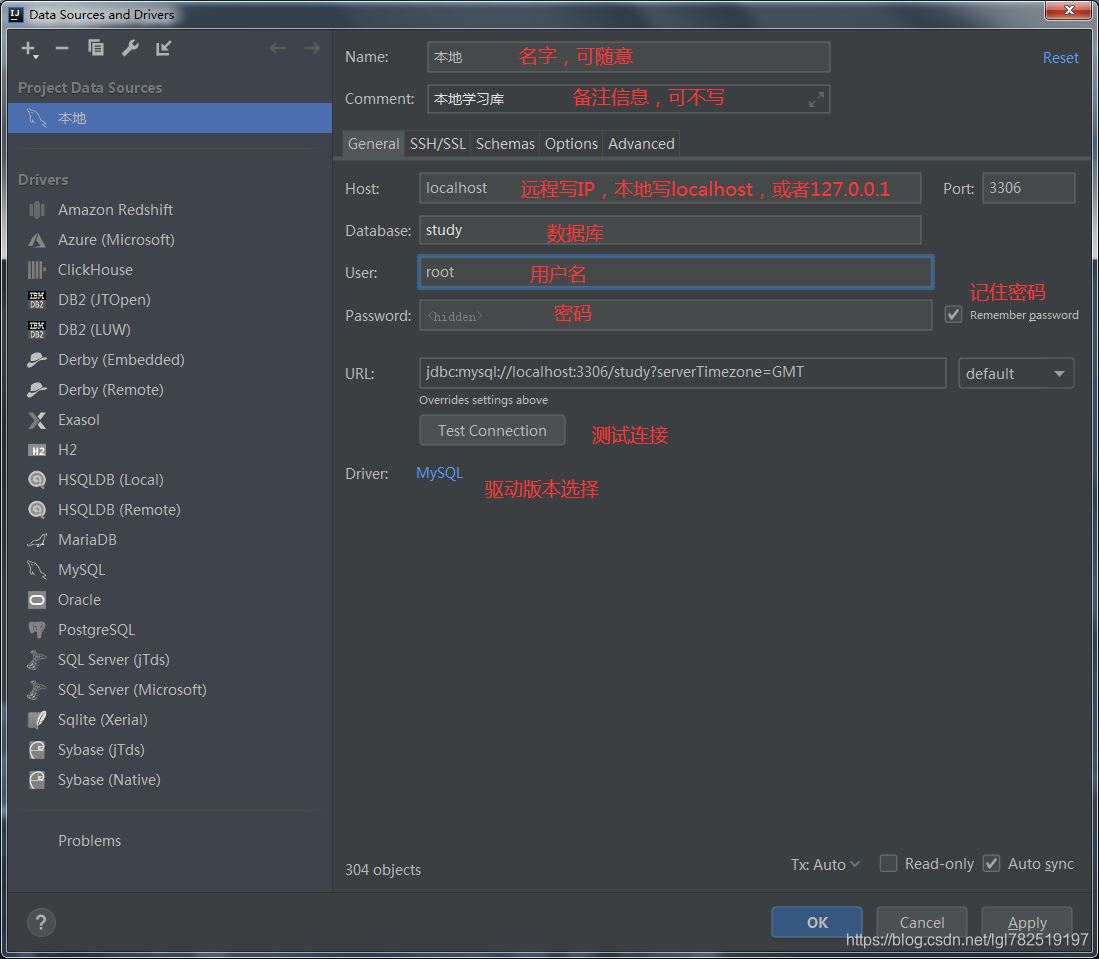Open driver settings wrench icon

pos(130,48)
